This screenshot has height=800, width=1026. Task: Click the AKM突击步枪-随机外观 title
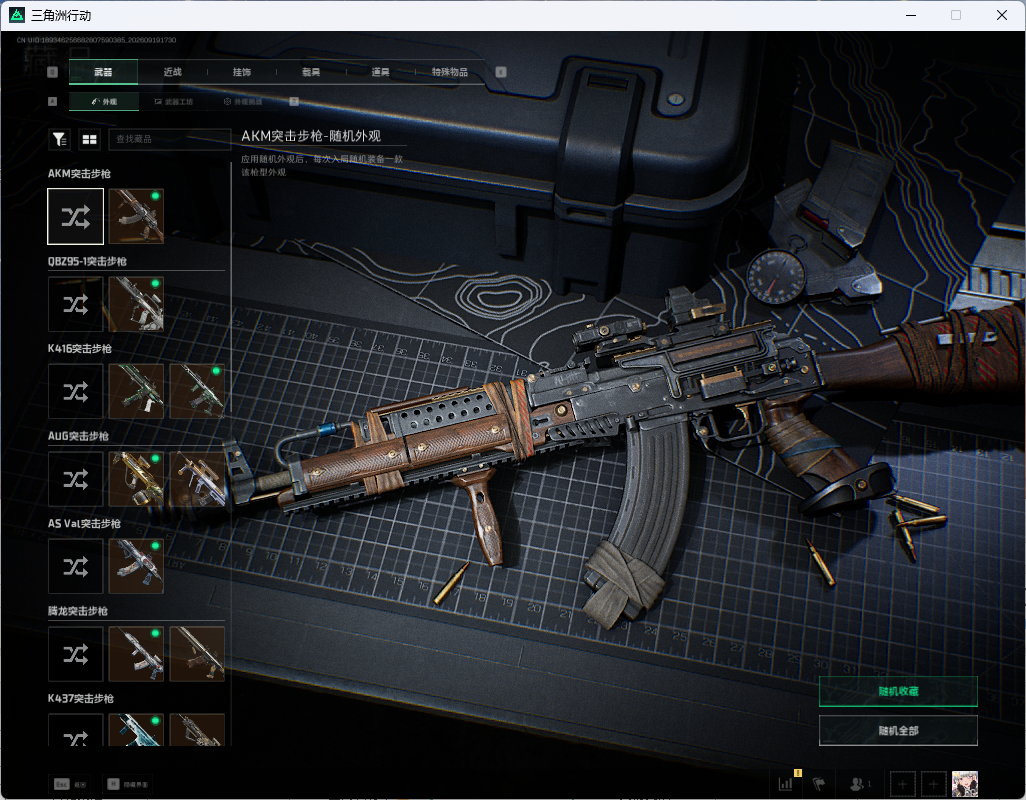(x=311, y=136)
